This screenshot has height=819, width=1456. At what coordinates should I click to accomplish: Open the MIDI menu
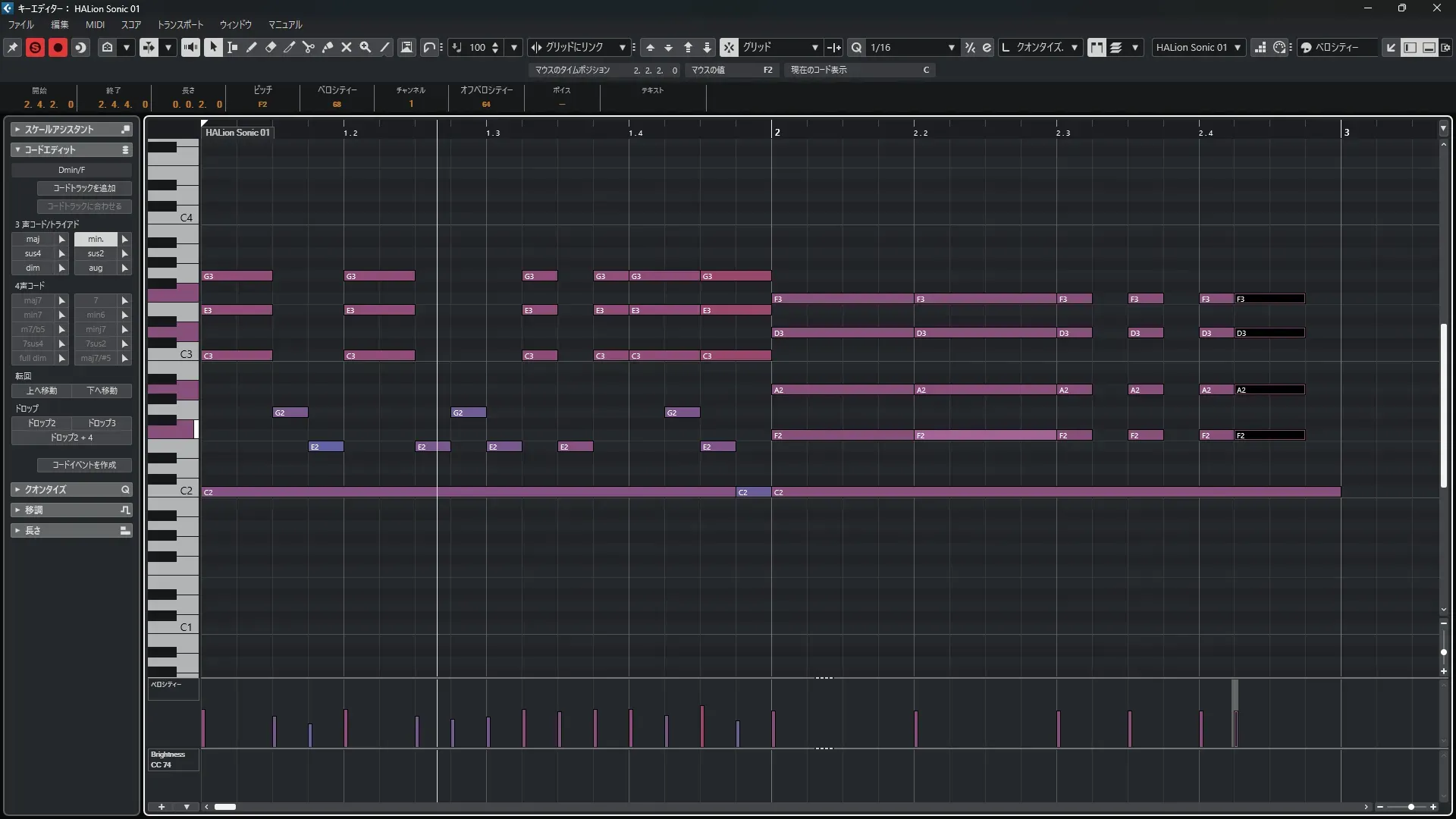[x=95, y=24]
